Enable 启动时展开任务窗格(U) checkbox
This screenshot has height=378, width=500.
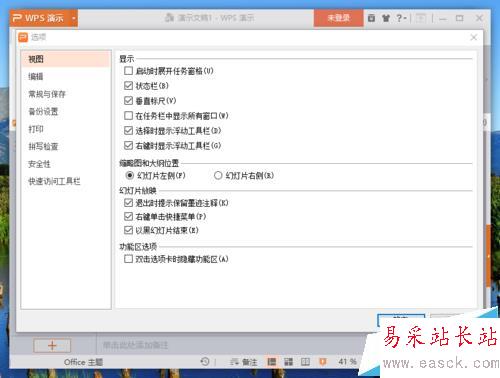click(128, 71)
